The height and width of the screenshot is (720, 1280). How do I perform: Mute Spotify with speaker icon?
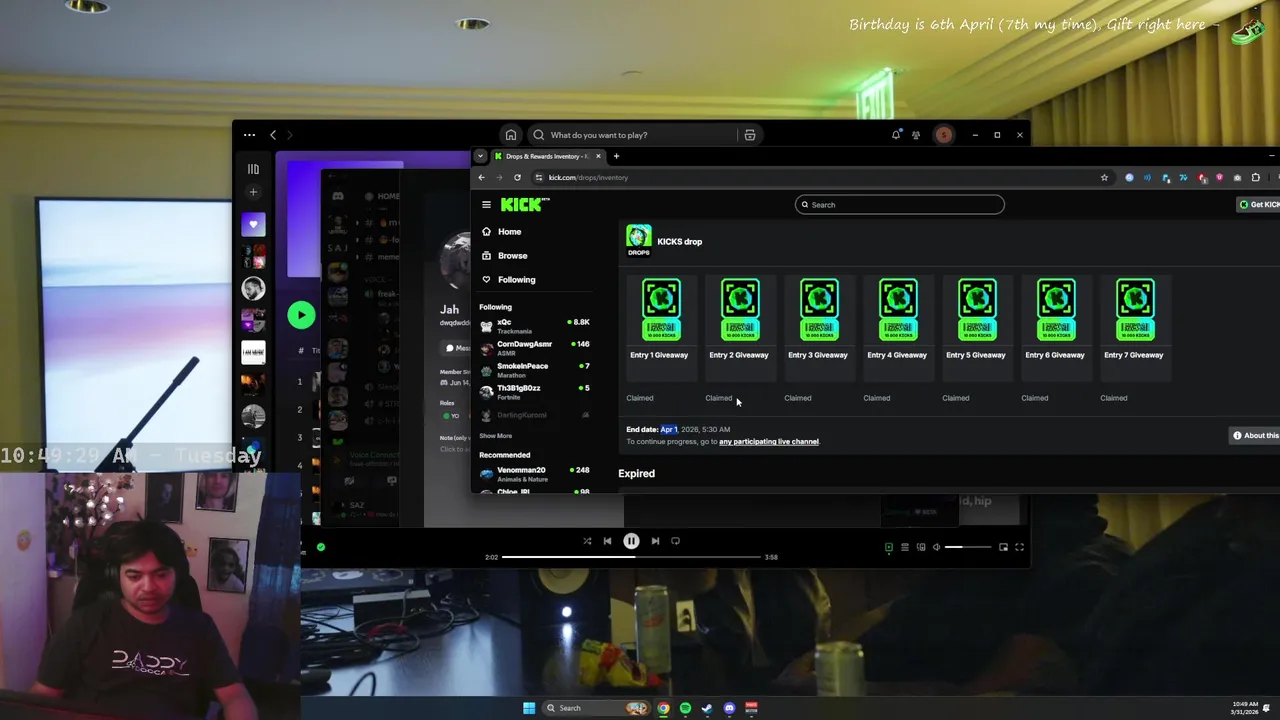point(936,547)
